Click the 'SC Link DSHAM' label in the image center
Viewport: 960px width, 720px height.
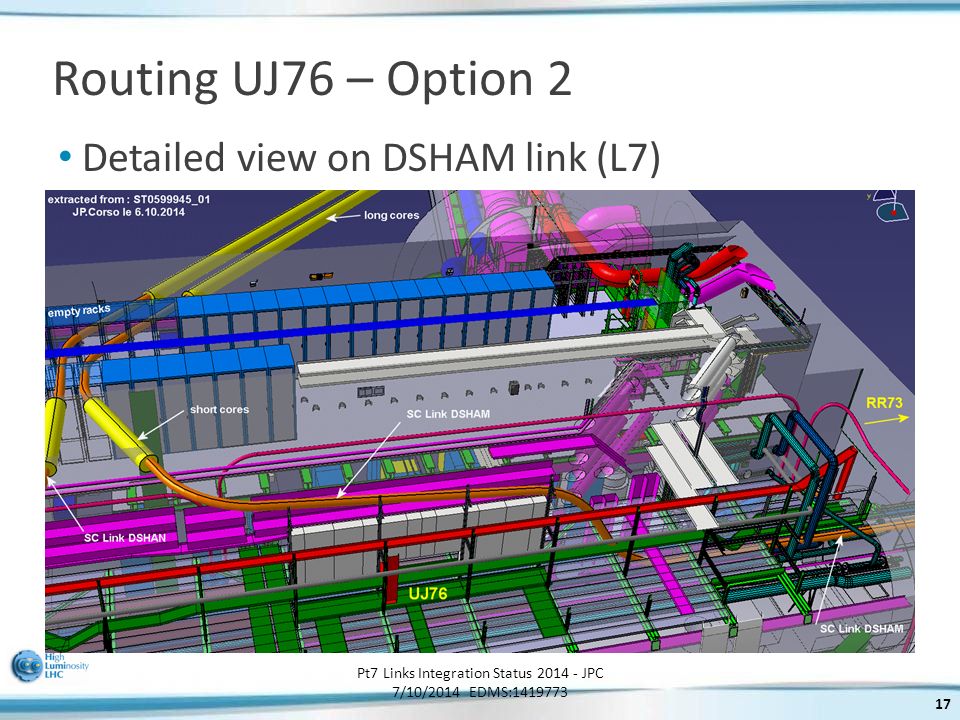click(x=448, y=414)
